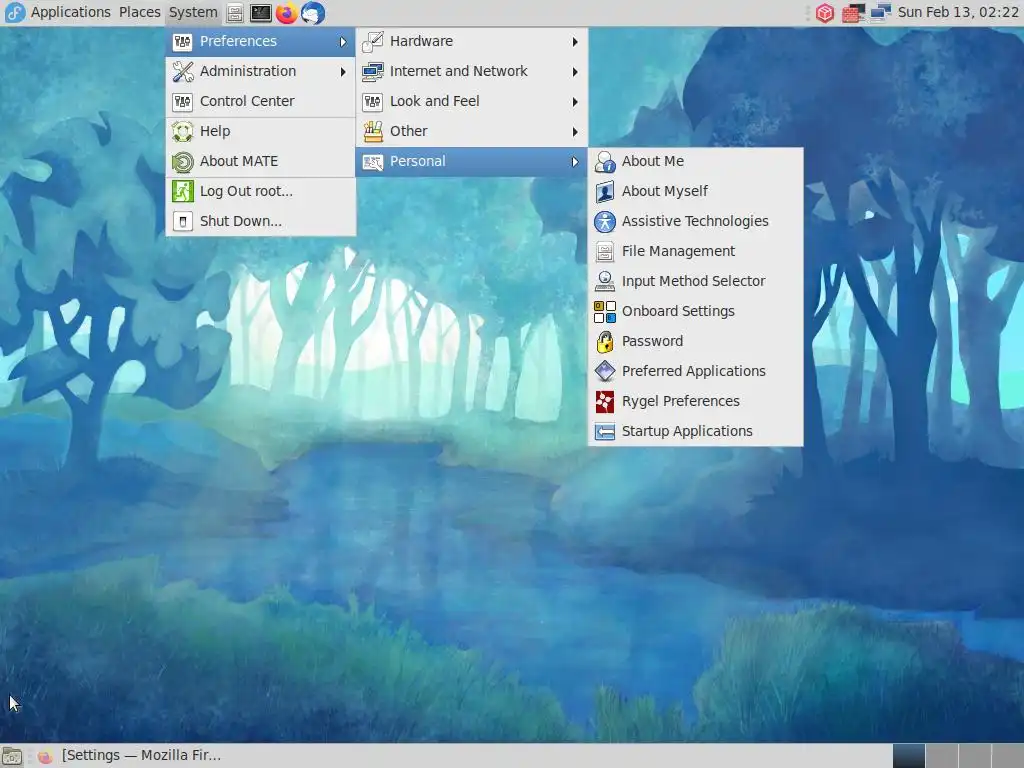The width and height of the screenshot is (1024, 768).
Task: Click the About MATE text
Action: [239, 161]
